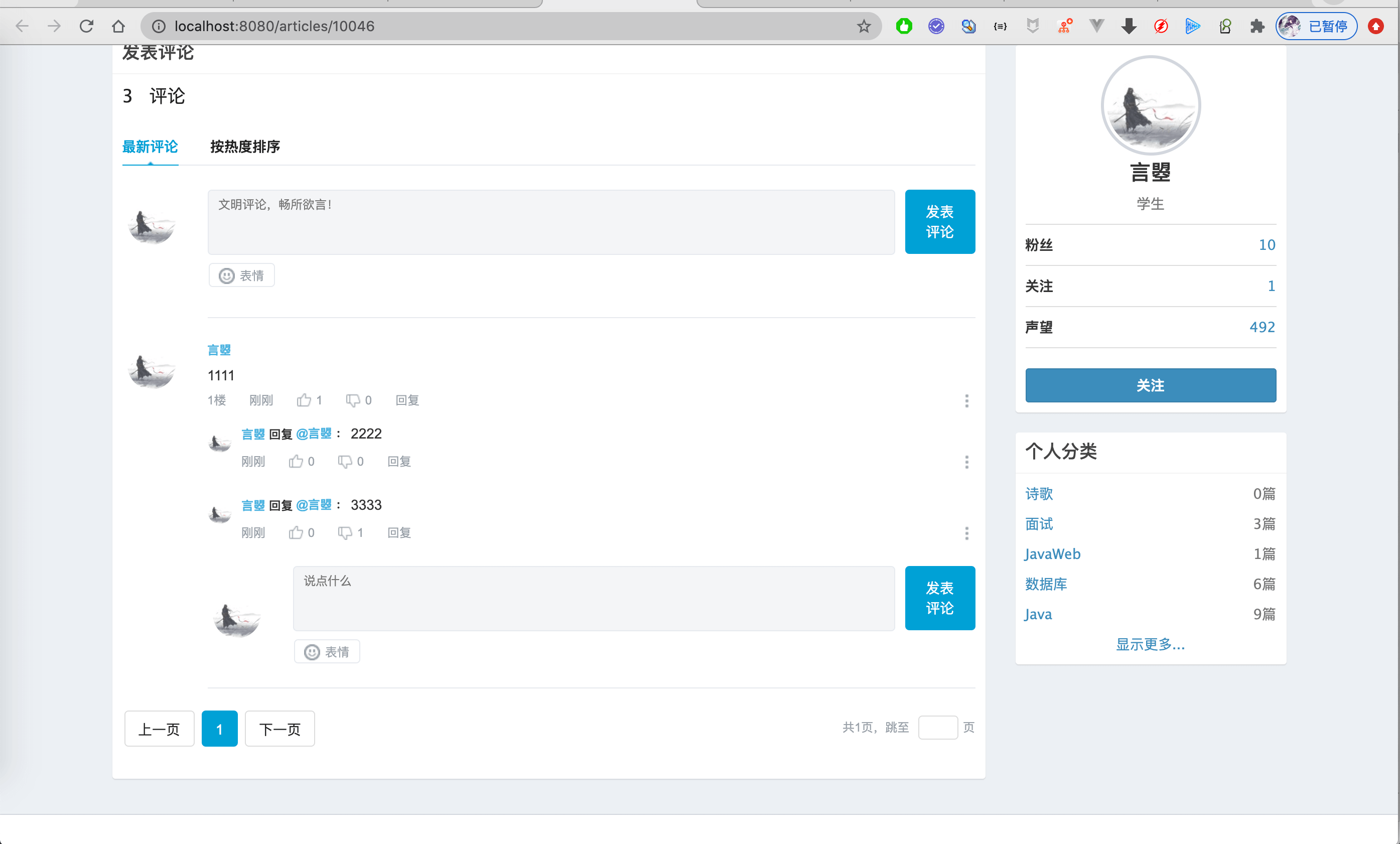Viewport: 1400px width, 844px height.
Task: Bookmark page with star icon
Action: [863, 26]
